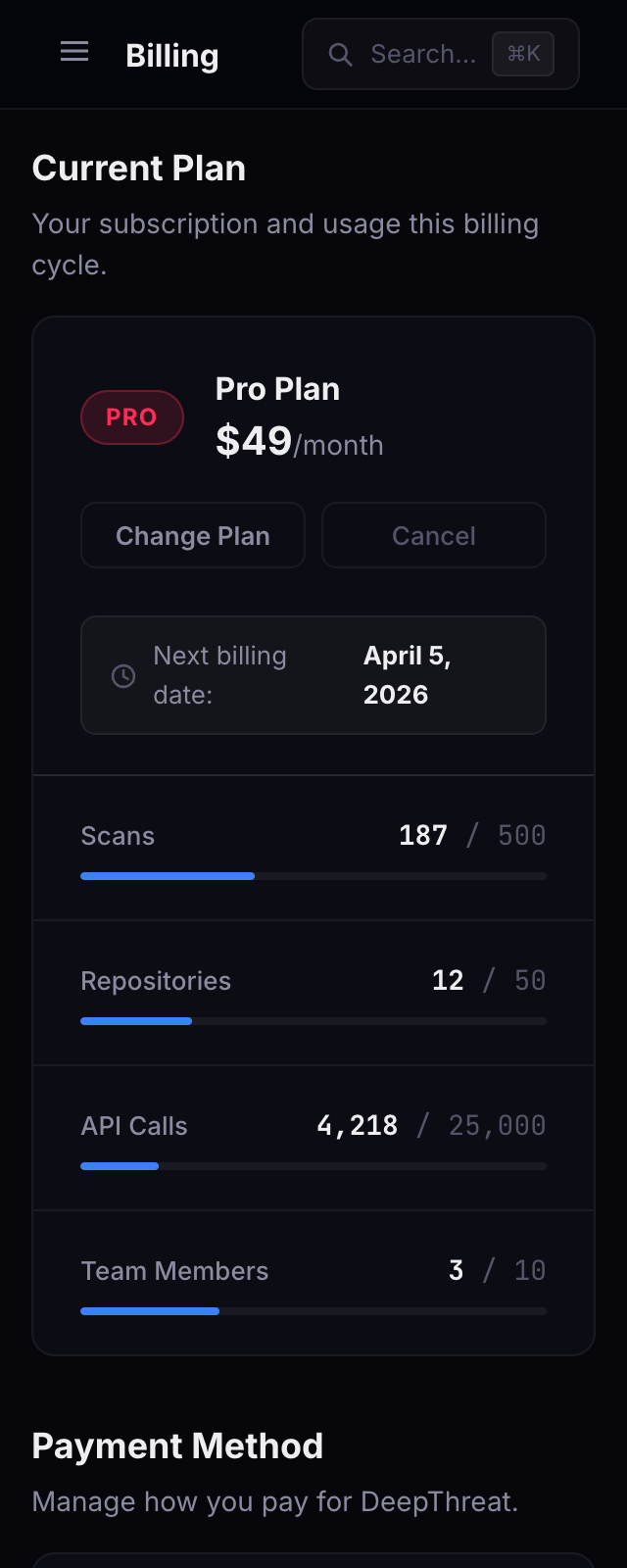Click the April 5, 2026 billing date
Screen dimensions: 627x1568
(408, 675)
